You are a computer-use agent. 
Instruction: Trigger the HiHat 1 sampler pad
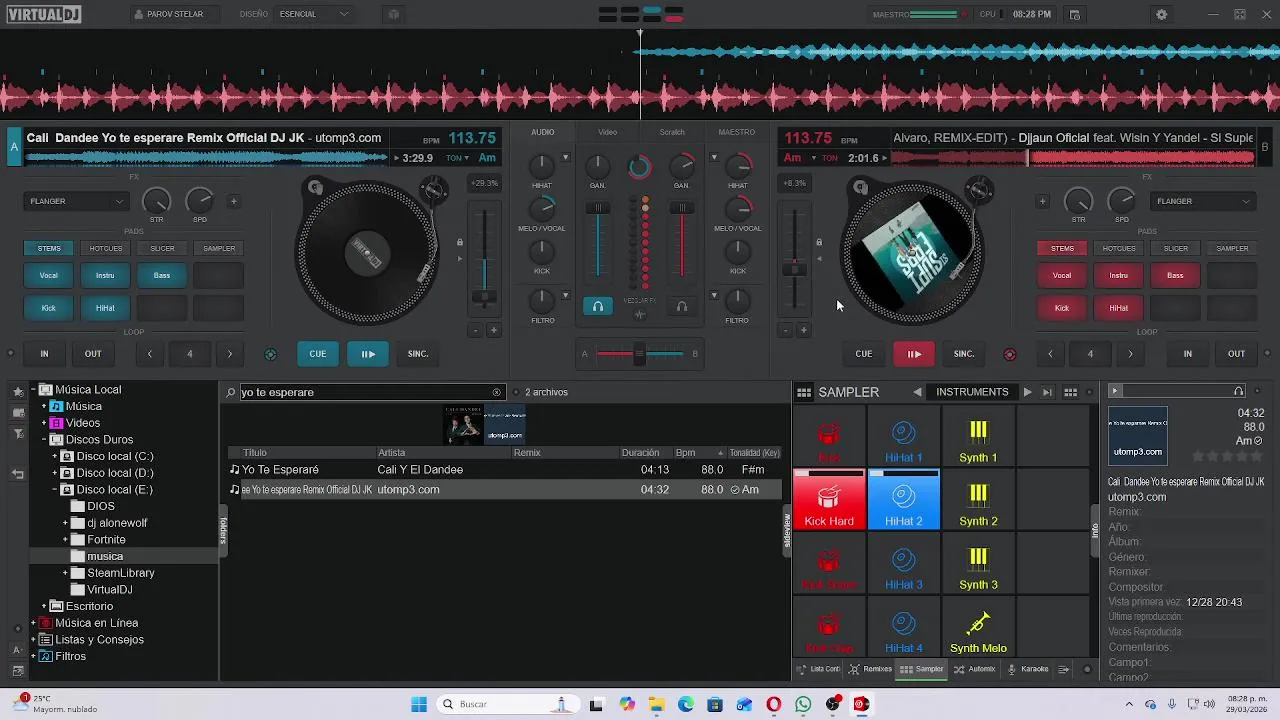904,437
